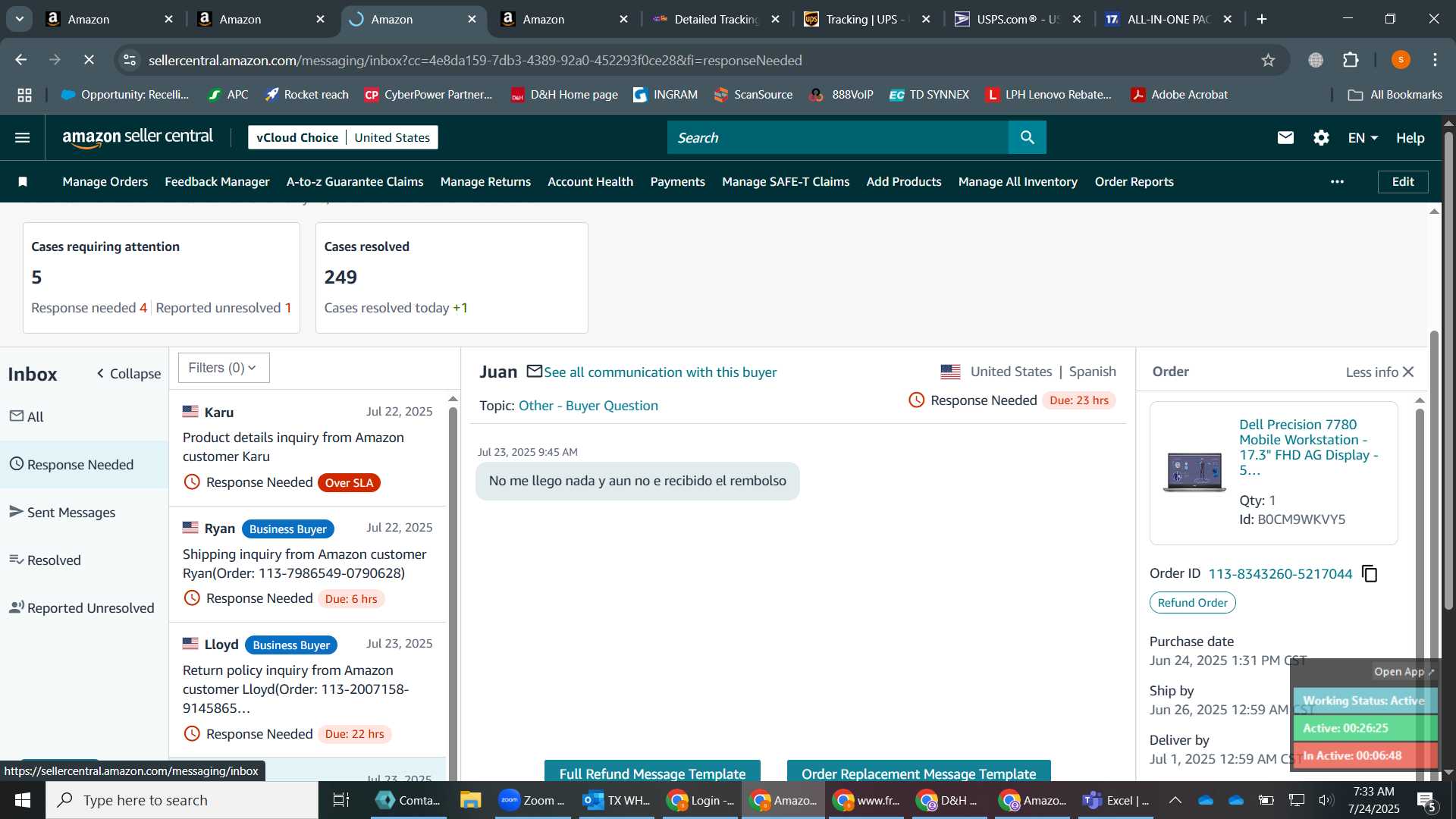
Task: Click the Refund Order button
Action: point(1192,602)
